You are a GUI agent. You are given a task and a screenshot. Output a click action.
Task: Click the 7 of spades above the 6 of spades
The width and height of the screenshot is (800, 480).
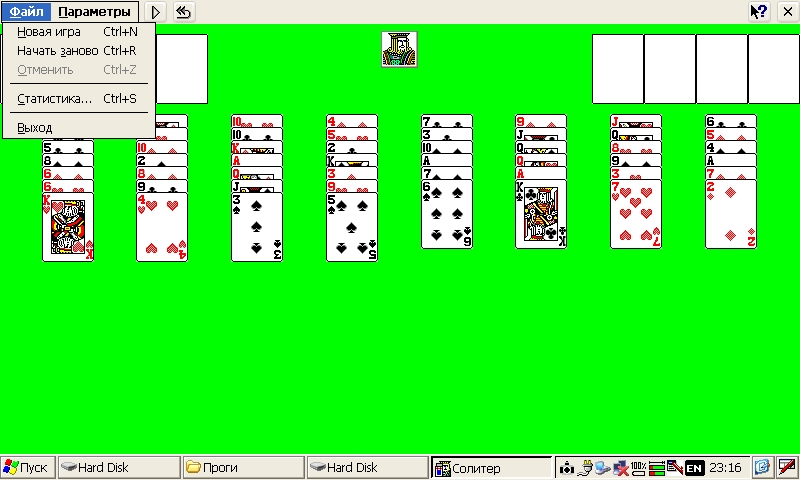coord(447,174)
